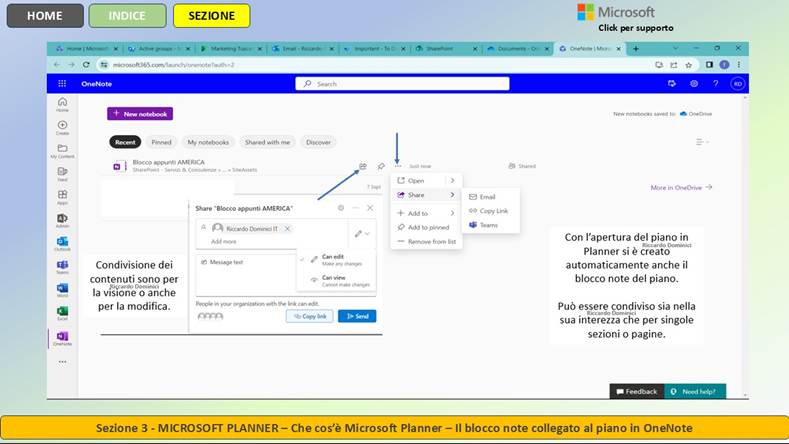This screenshot has width=789, height=444.
Task: Open the Need help? button
Action: [x=695, y=391]
